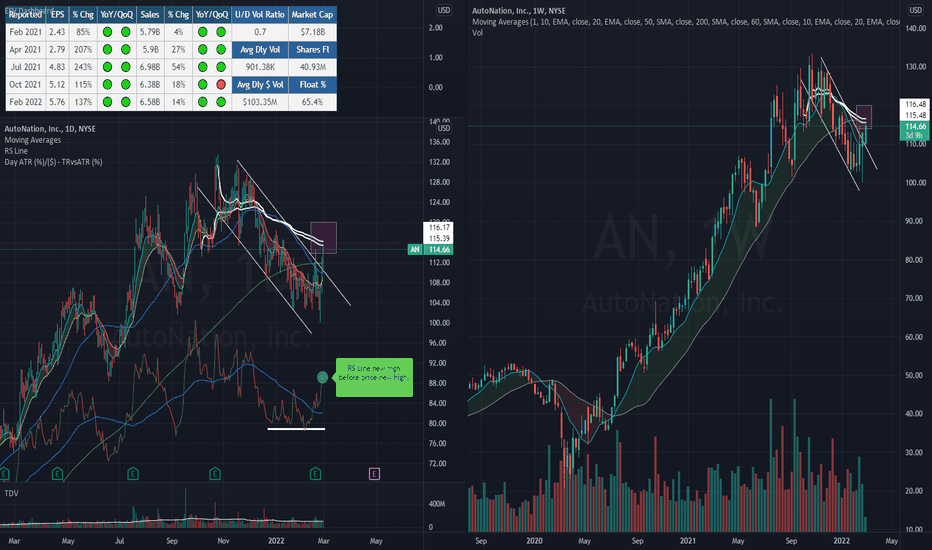
Task: Click the earnings E marker near July 2021
Action: [133, 473]
